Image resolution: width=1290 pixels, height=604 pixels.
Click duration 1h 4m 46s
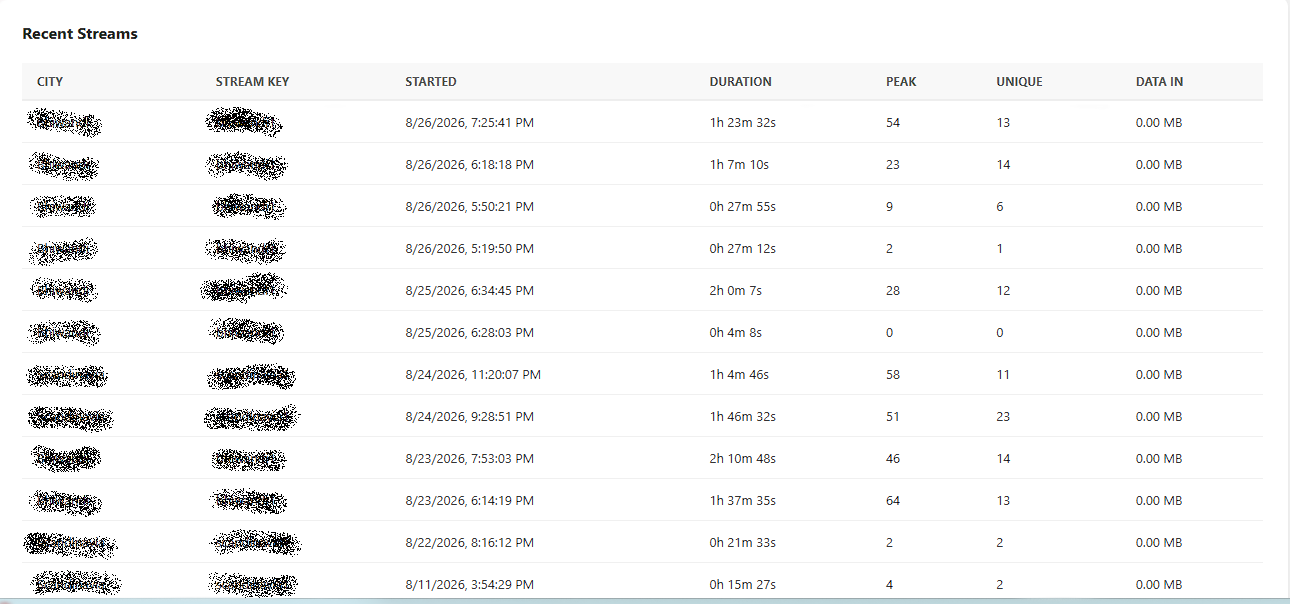coord(739,375)
